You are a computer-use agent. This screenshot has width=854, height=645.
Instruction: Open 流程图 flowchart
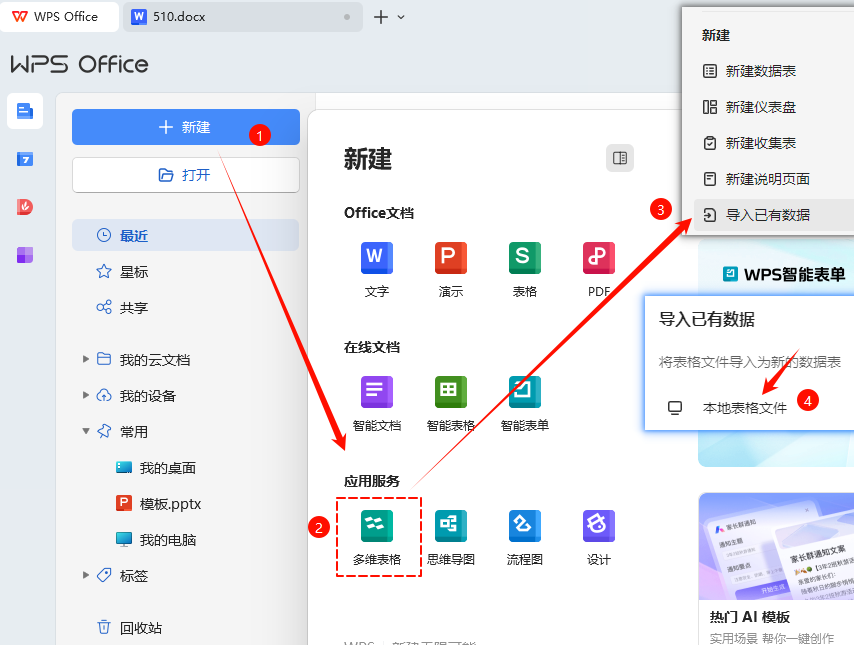[525, 538]
